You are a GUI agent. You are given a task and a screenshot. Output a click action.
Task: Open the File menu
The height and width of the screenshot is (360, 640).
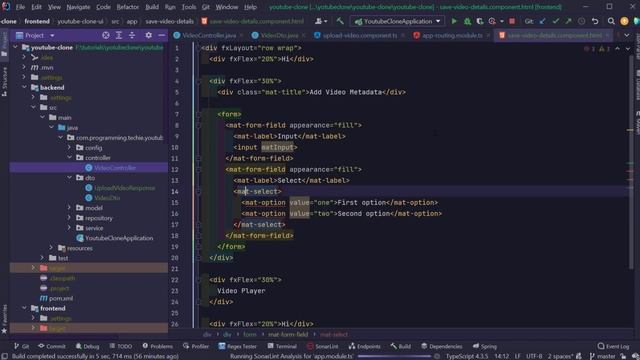(x=20, y=7)
